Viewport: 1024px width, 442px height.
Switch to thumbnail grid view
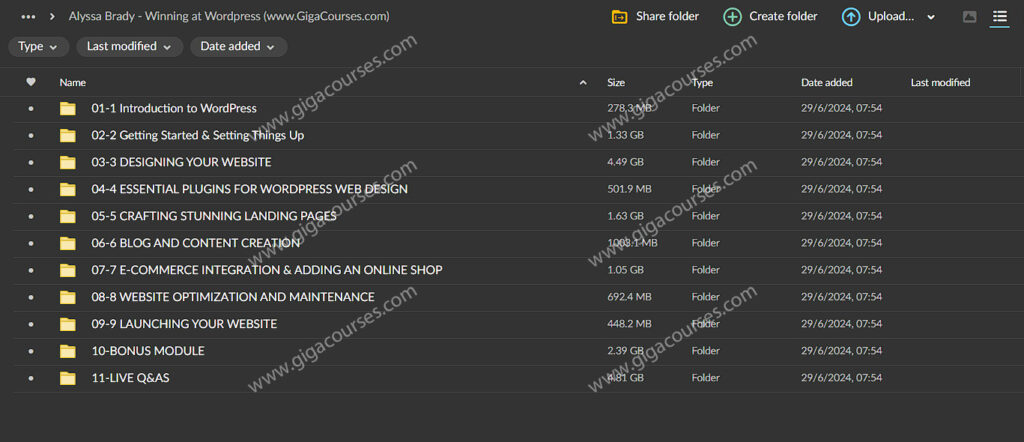click(969, 17)
